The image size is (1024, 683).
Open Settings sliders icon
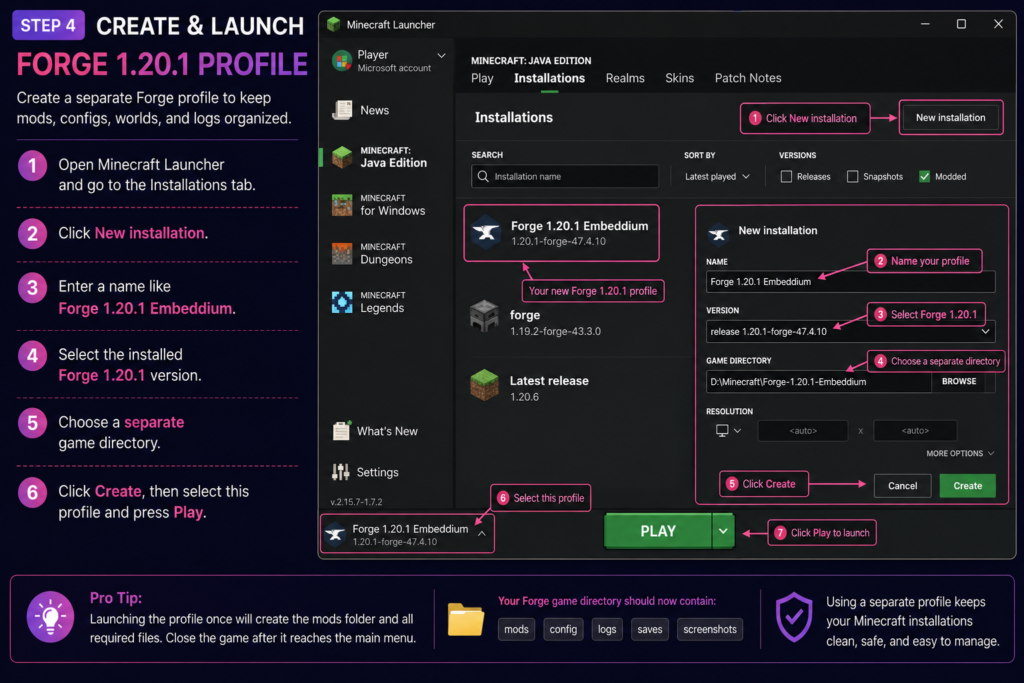340,471
